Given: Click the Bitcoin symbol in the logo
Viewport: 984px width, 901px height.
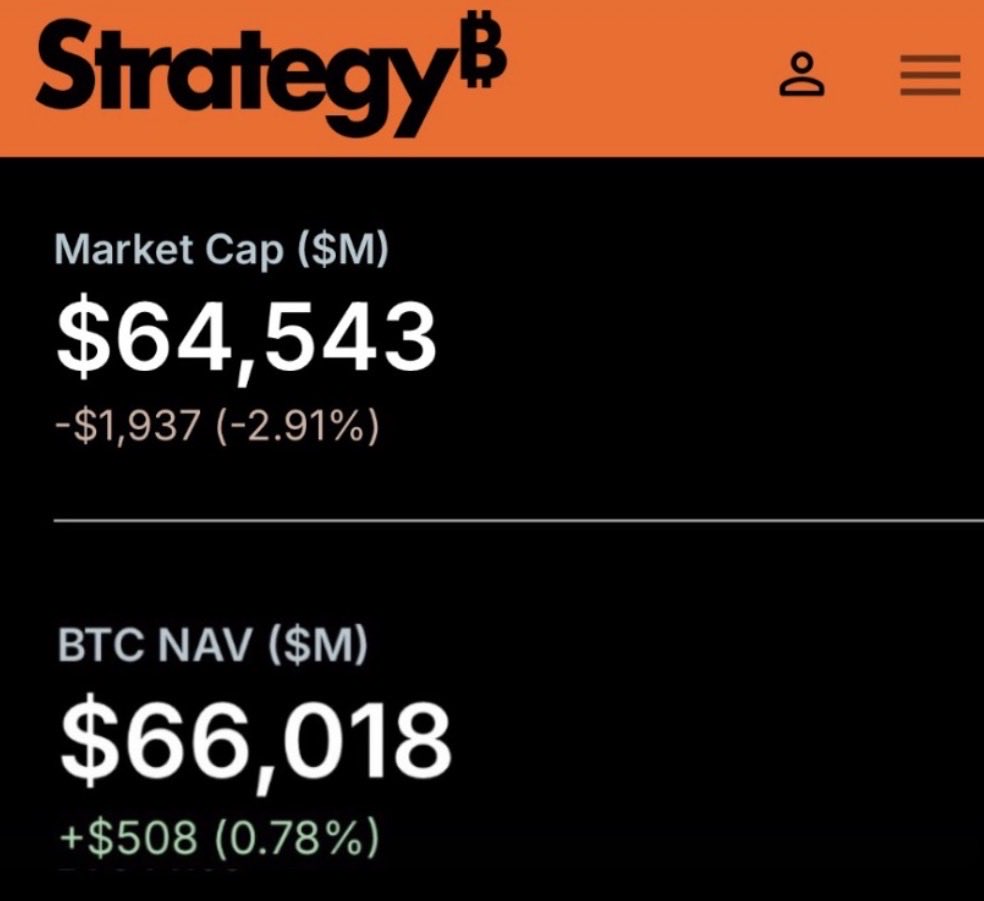Looking at the screenshot, I should tap(488, 56).
